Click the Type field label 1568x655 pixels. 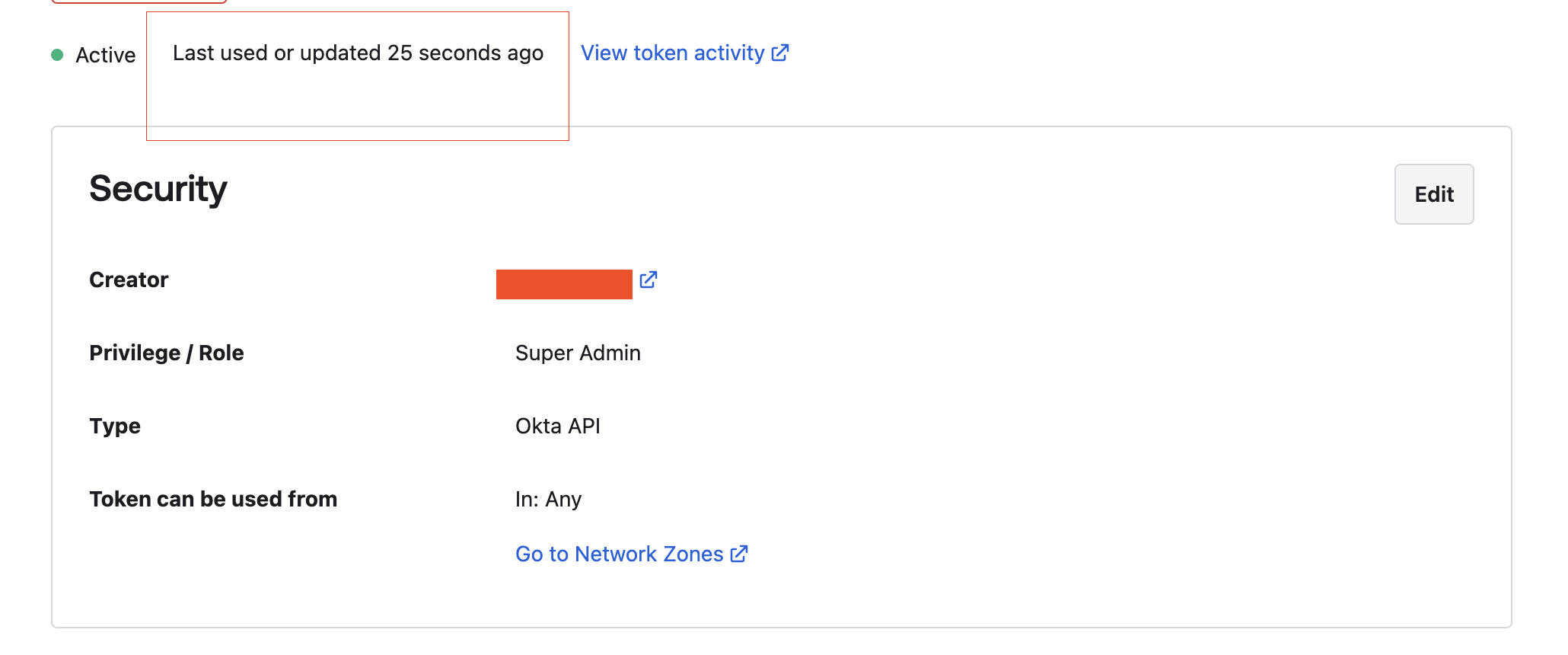click(115, 426)
